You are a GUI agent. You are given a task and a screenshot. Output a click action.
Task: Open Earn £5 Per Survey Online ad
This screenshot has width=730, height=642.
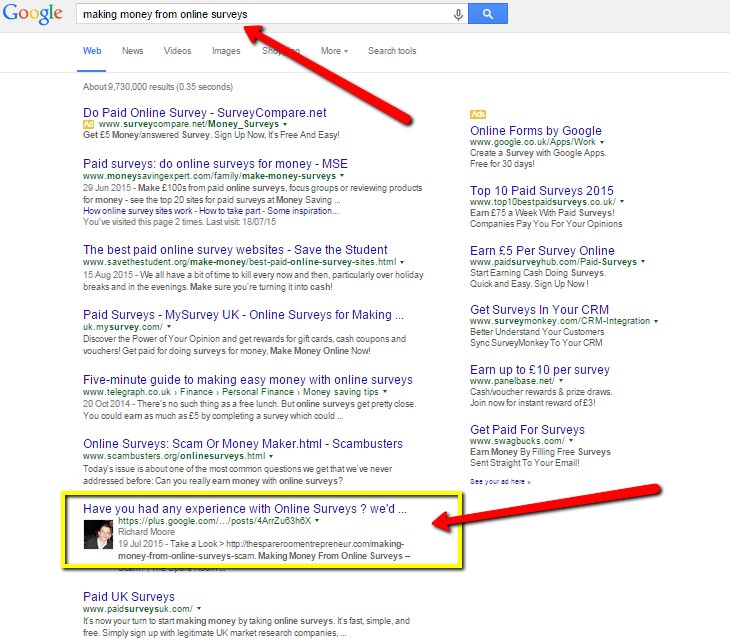click(x=542, y=251)
